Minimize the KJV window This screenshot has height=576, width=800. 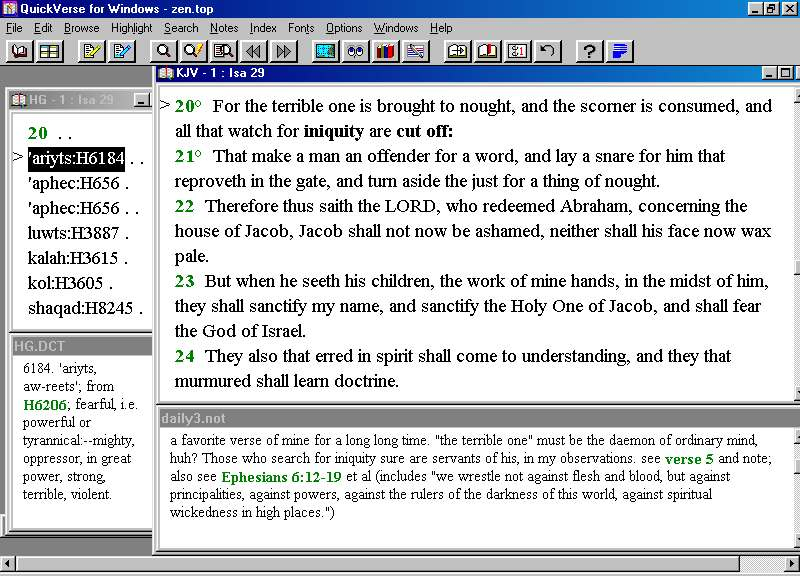(769, 73)
